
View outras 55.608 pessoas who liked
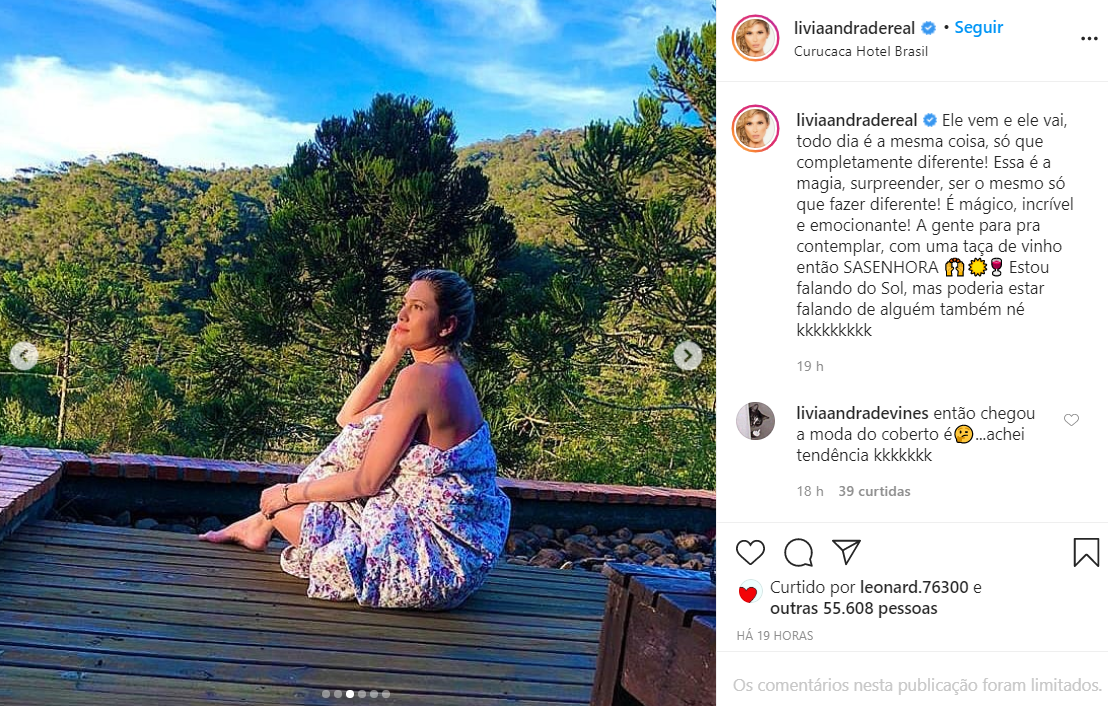point(854,608)
